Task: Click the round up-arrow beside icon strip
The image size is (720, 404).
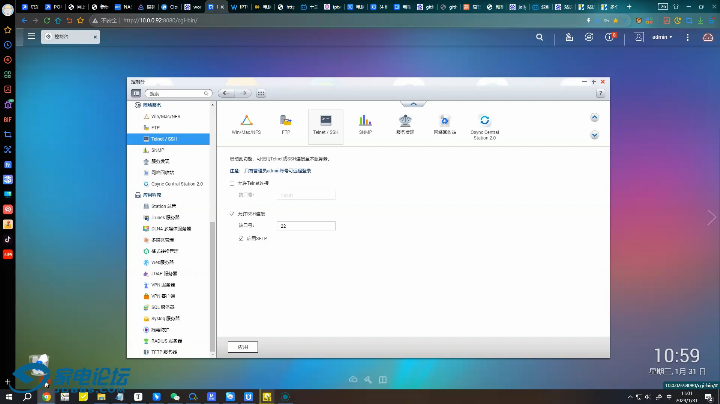Action: click(594, 118)
